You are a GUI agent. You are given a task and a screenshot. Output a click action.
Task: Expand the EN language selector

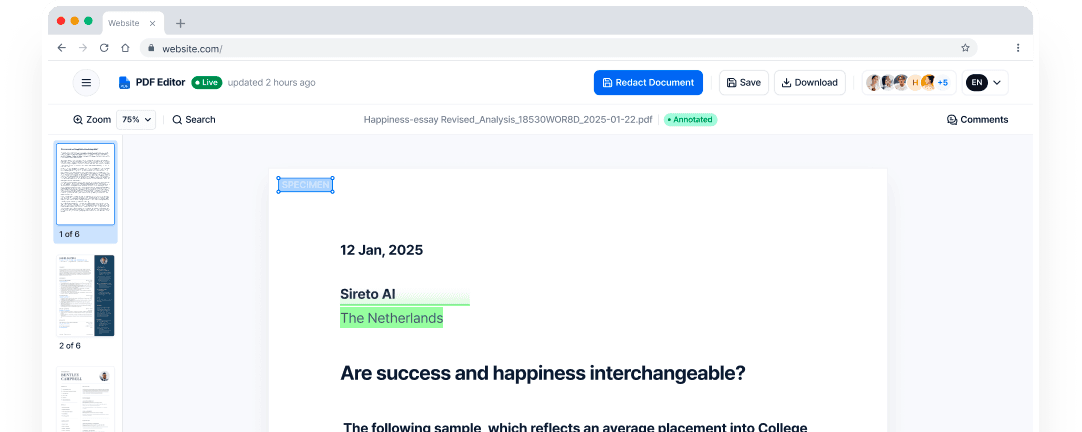[x=985, y=83]
